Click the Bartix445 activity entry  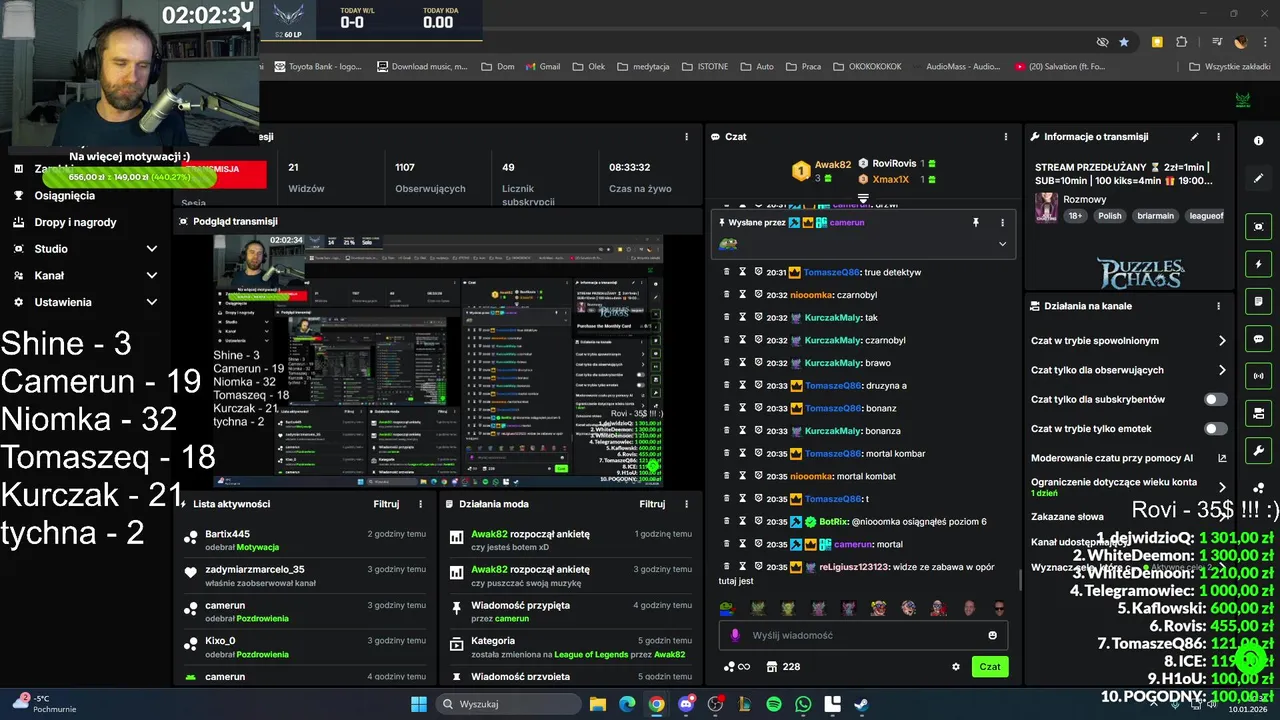[x=306, y=540]
